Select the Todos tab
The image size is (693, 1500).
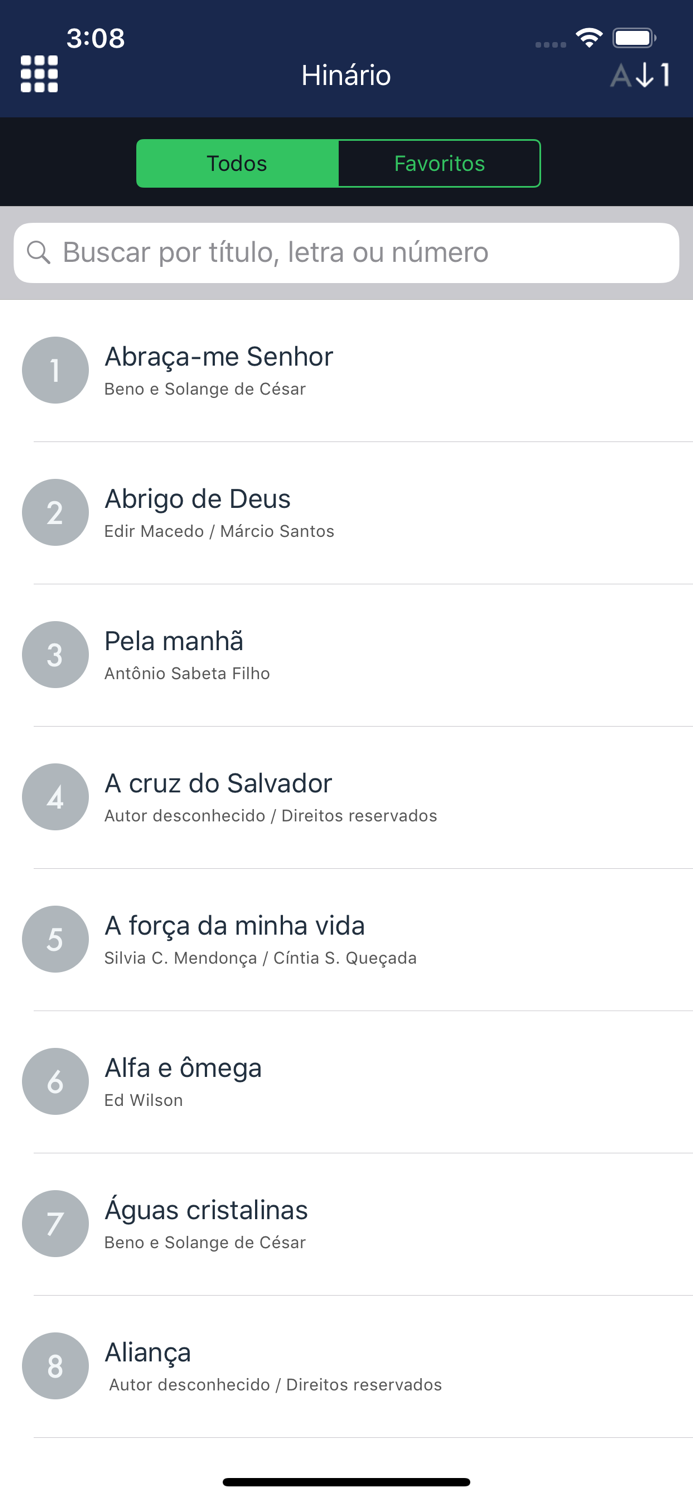(237, 163)
